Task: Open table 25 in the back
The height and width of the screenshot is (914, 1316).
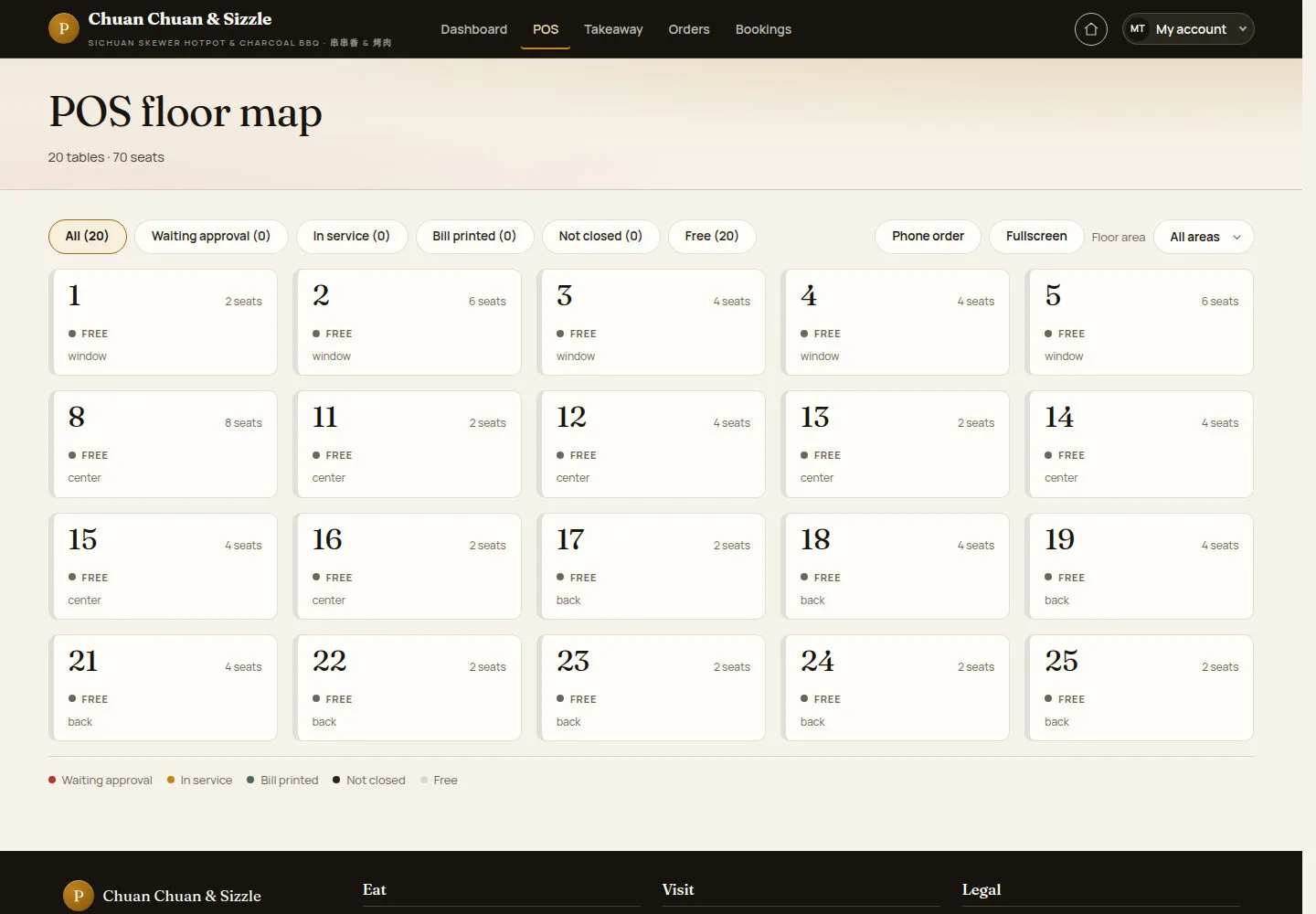Action: coord(1139,688)
